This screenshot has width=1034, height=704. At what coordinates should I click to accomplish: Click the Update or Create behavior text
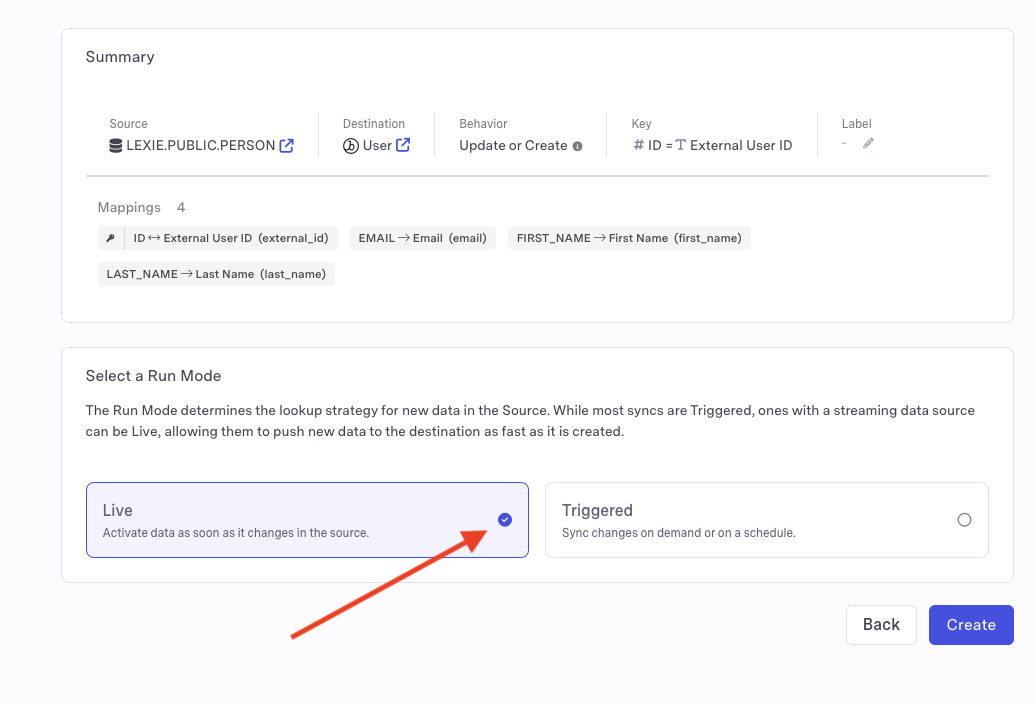tap(513, 146)
